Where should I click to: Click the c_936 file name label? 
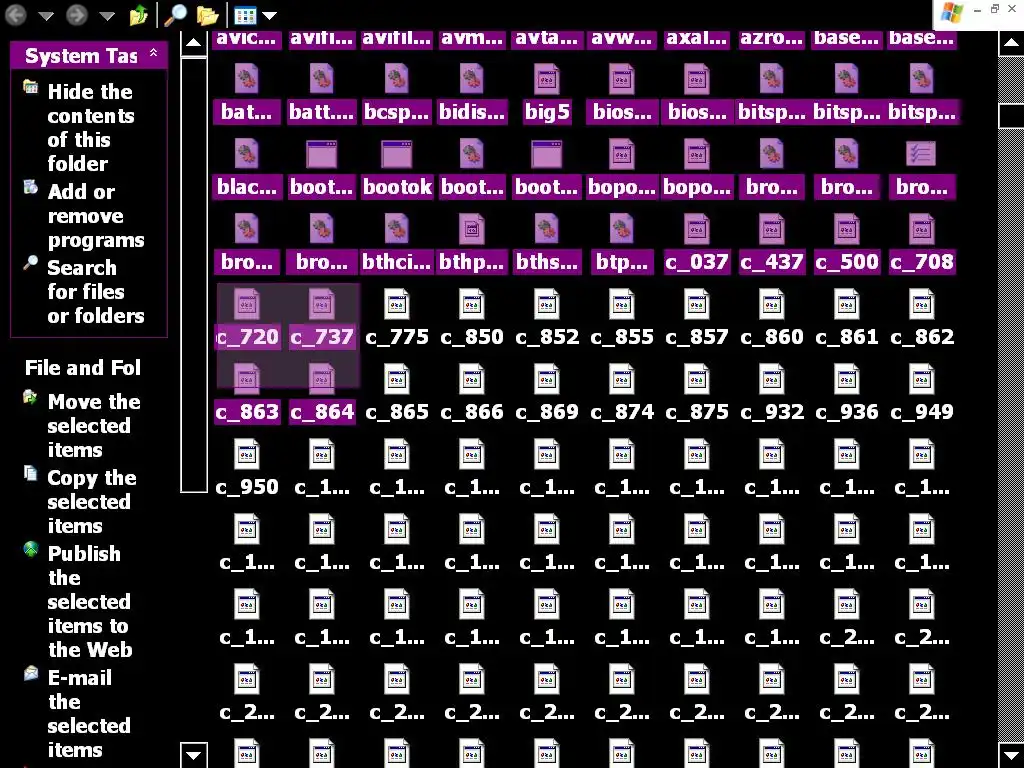pos(847,412)
